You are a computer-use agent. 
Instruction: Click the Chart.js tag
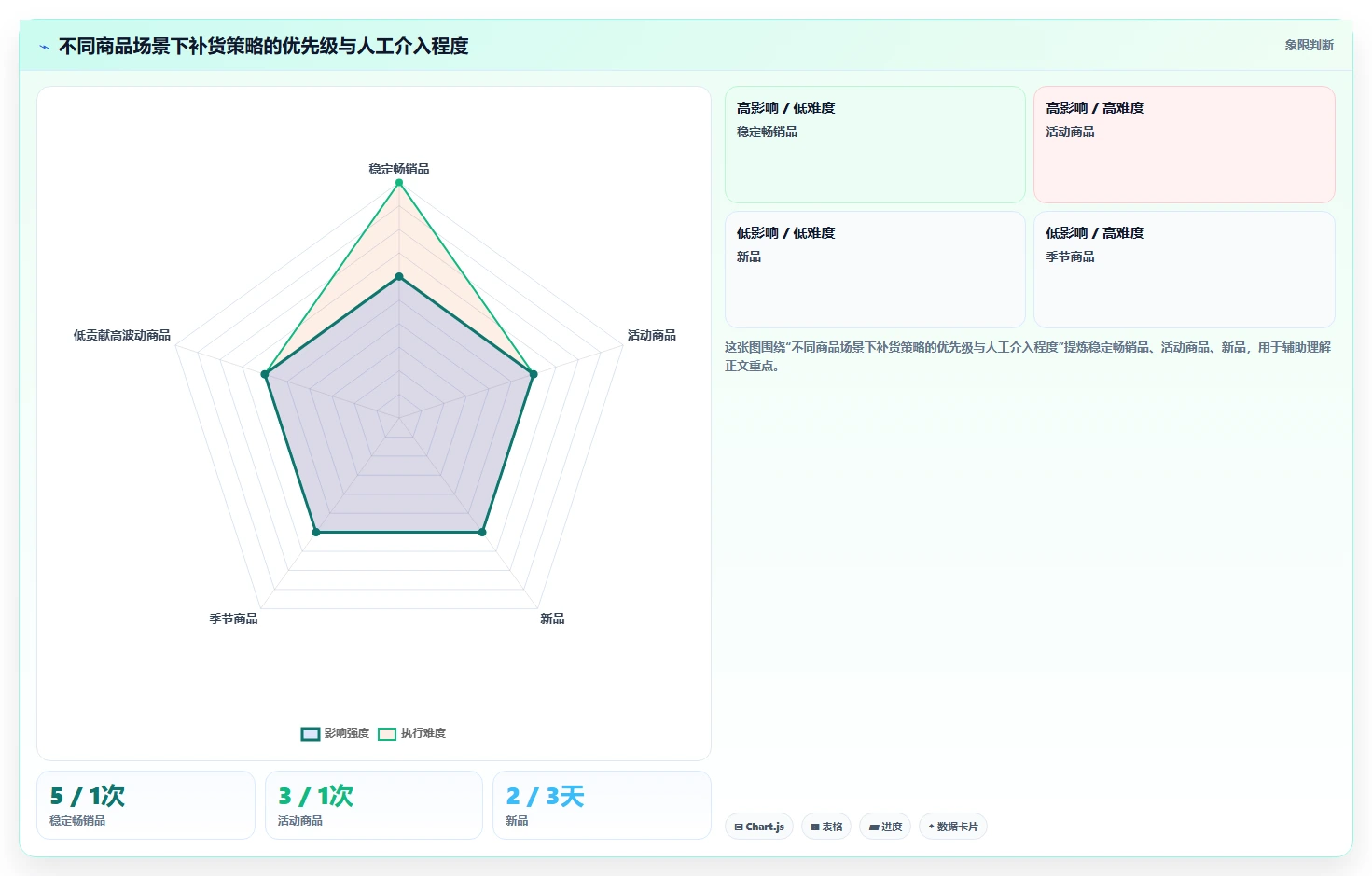(x=759, y=827)
